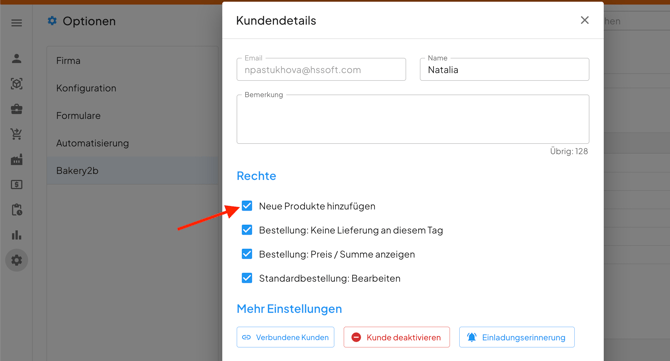This screenshot has height=361, width=670.
Task: Click the Kundendetails dialog title
Action: 276,21
